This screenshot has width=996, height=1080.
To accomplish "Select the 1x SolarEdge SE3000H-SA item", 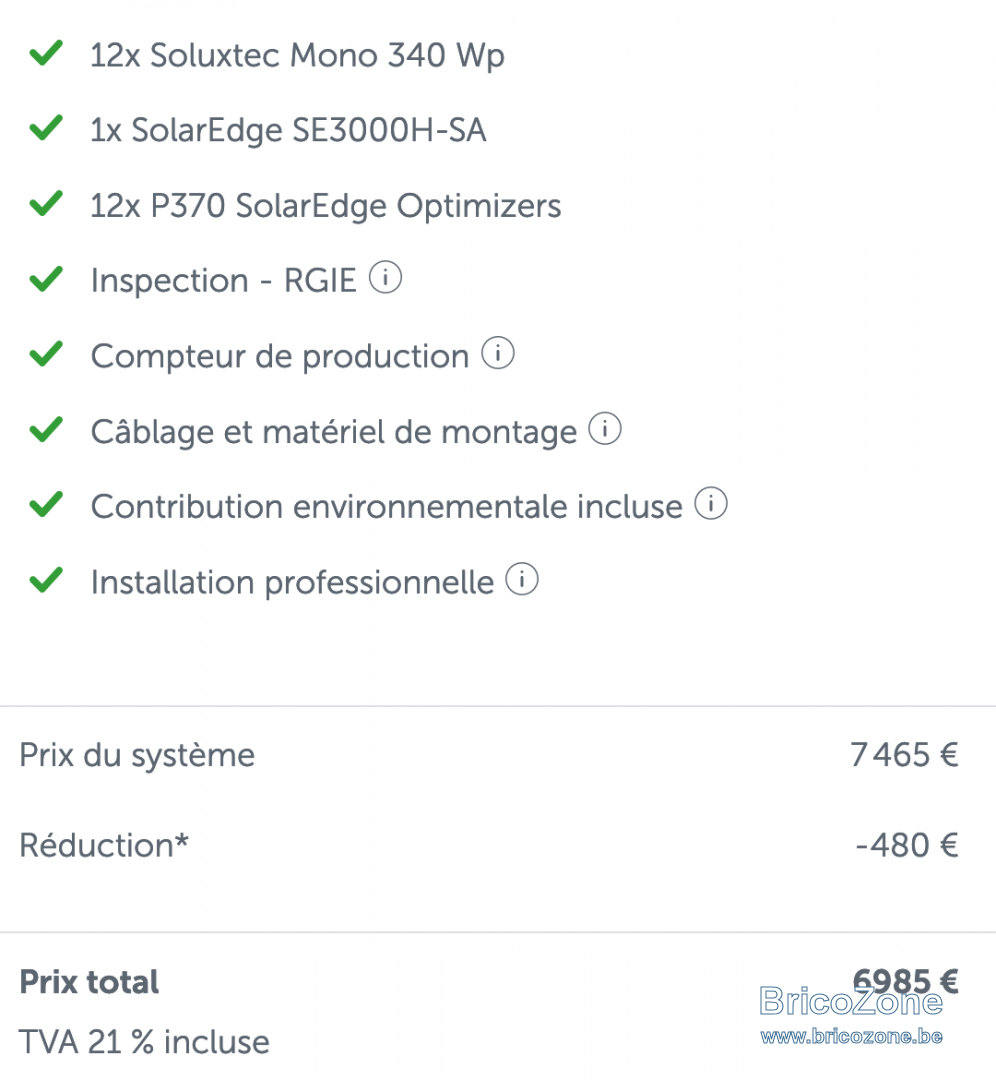I will pos(289,130).
